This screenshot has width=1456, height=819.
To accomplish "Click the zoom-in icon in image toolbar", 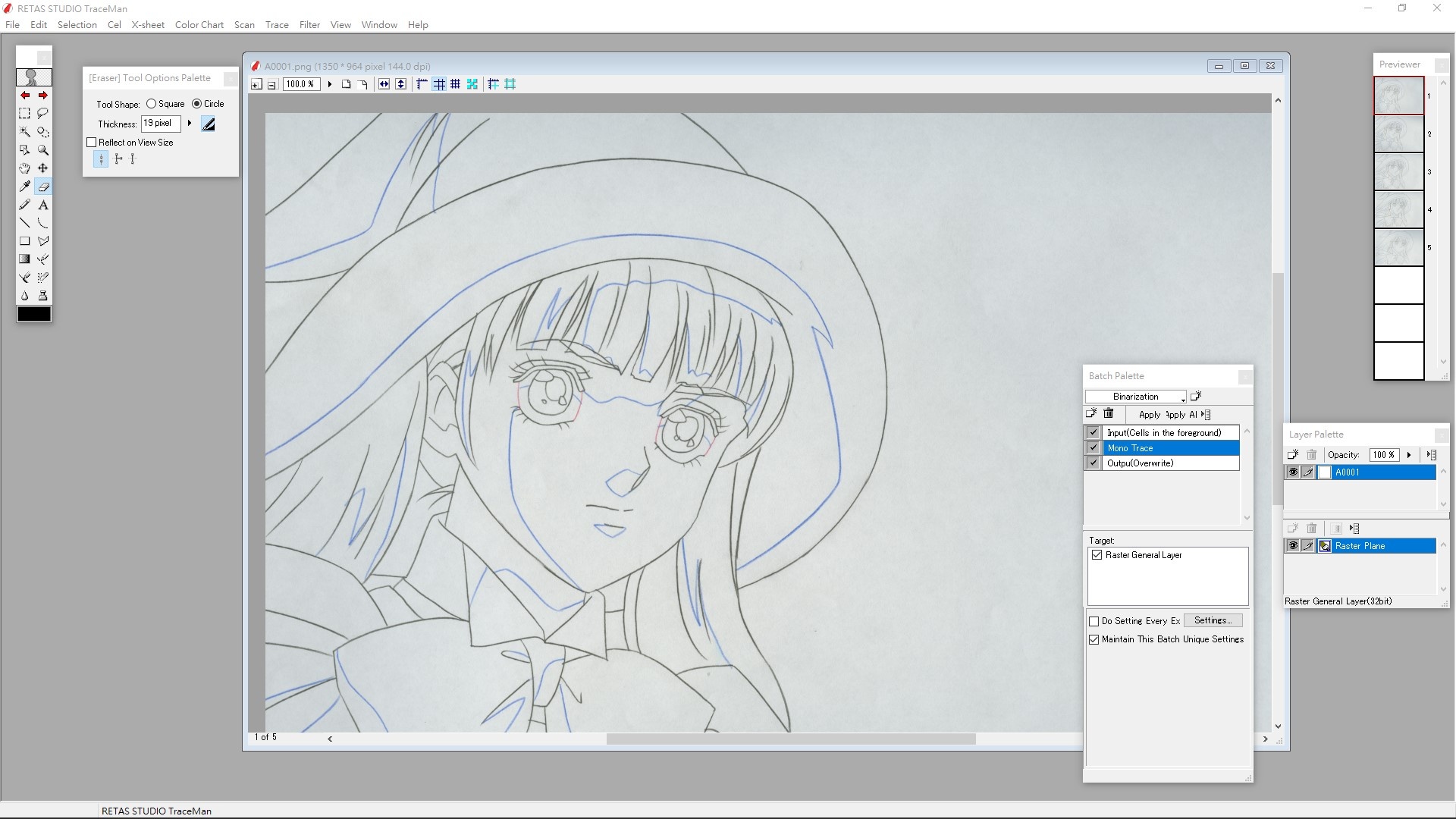I will pos(256,84).
